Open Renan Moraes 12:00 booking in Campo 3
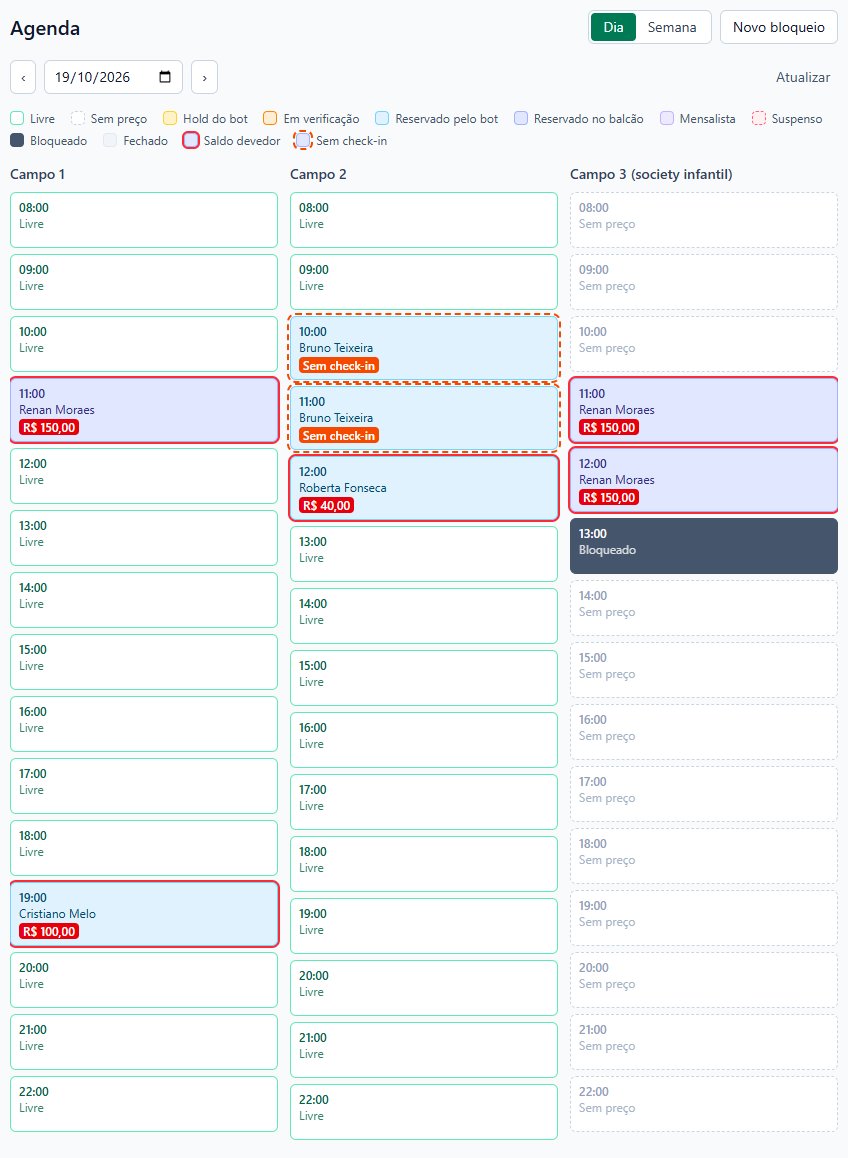 (x=704, y=480)
